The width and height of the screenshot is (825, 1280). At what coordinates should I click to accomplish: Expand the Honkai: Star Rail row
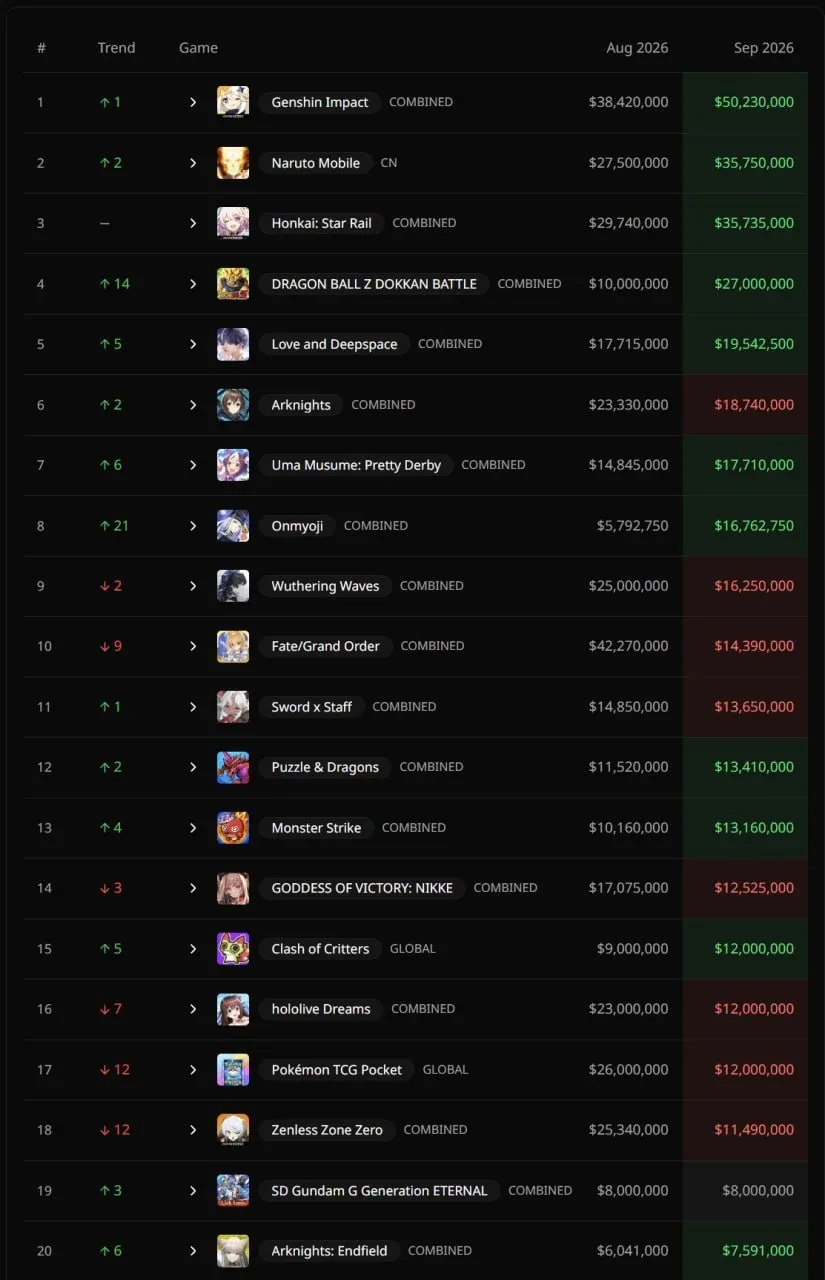193,223
